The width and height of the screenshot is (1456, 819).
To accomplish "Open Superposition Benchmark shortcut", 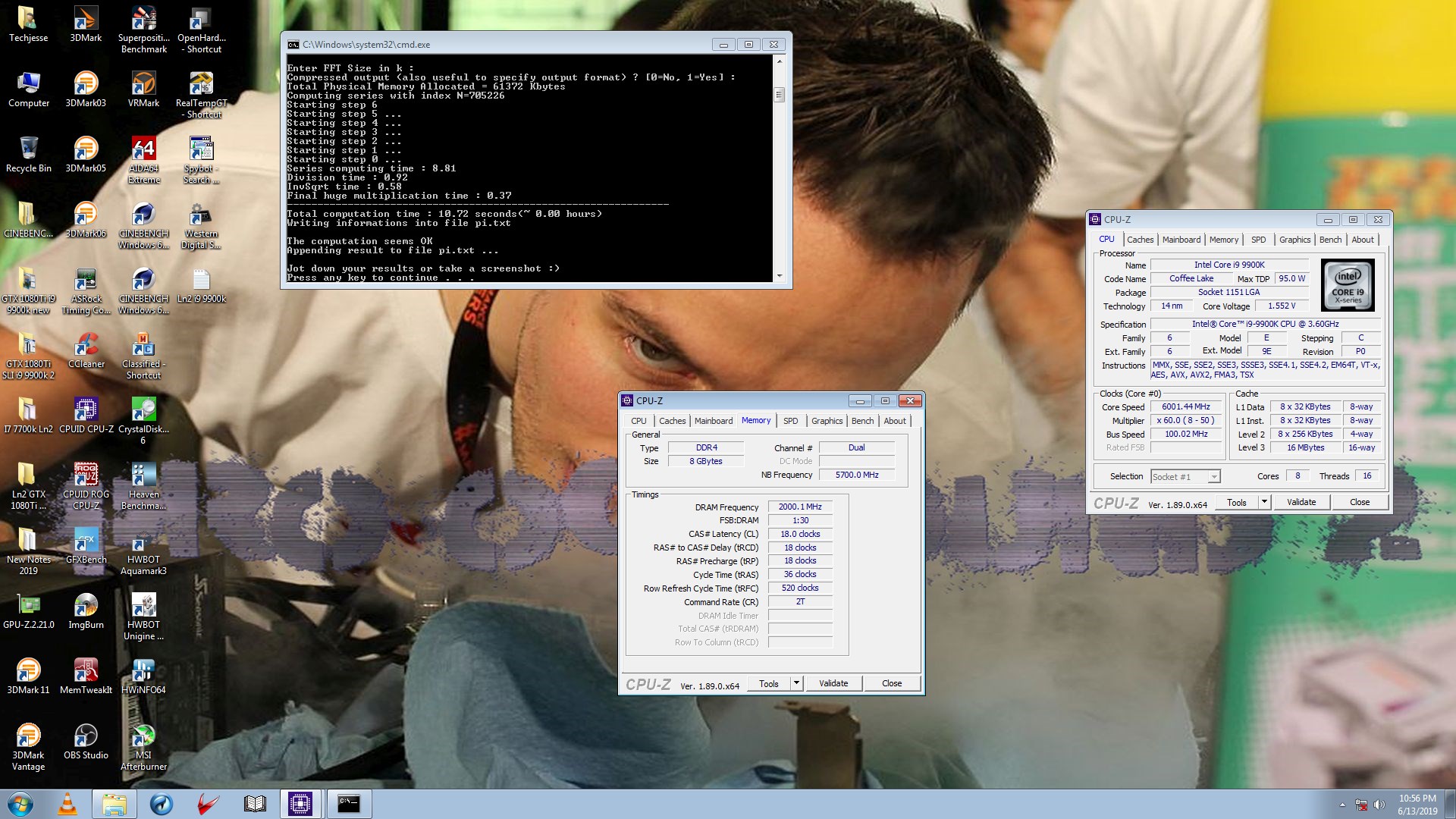I will [x=143, y=30].
